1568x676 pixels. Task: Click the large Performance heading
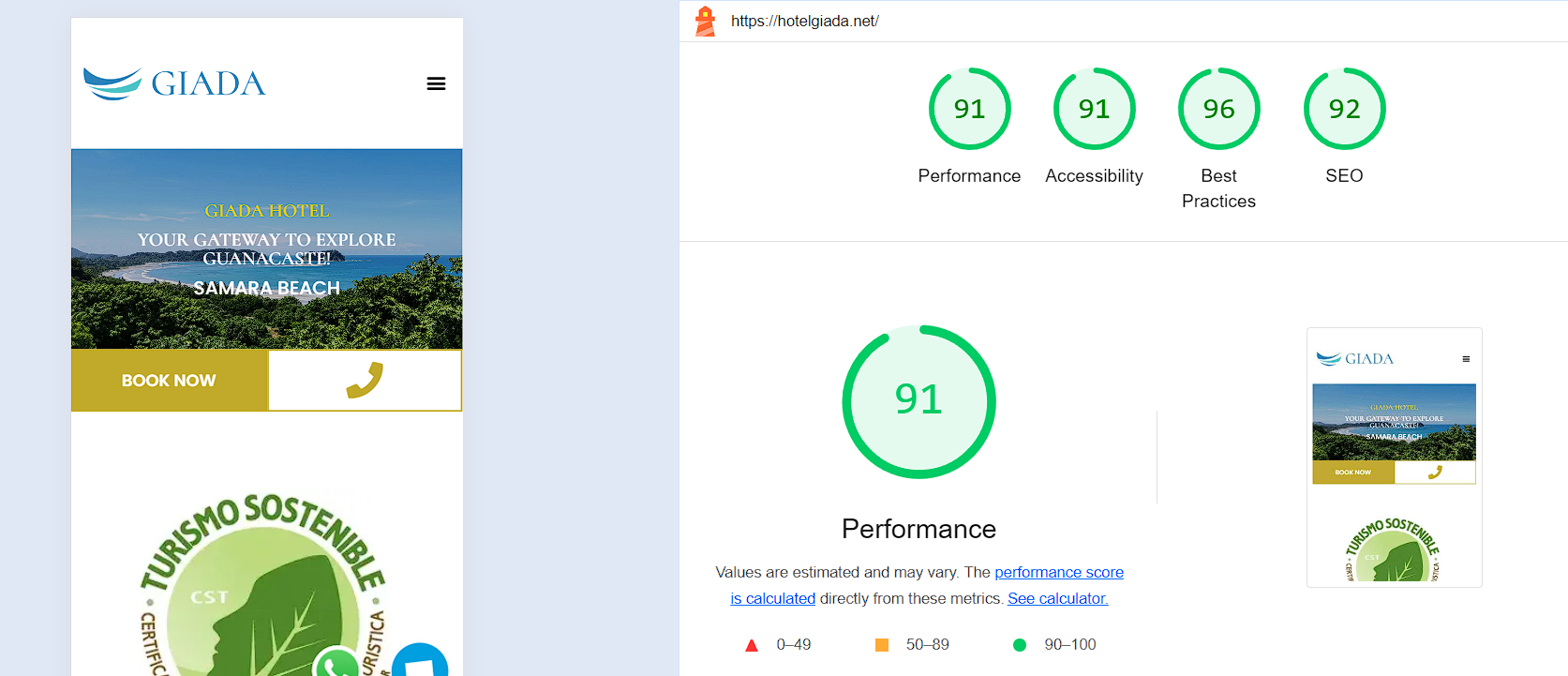tap(918, 529)
